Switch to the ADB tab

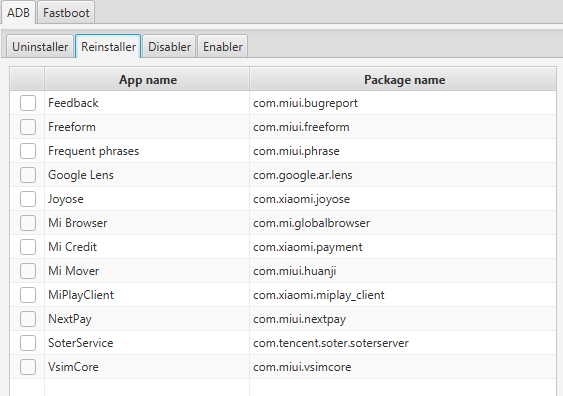[18, 13]
